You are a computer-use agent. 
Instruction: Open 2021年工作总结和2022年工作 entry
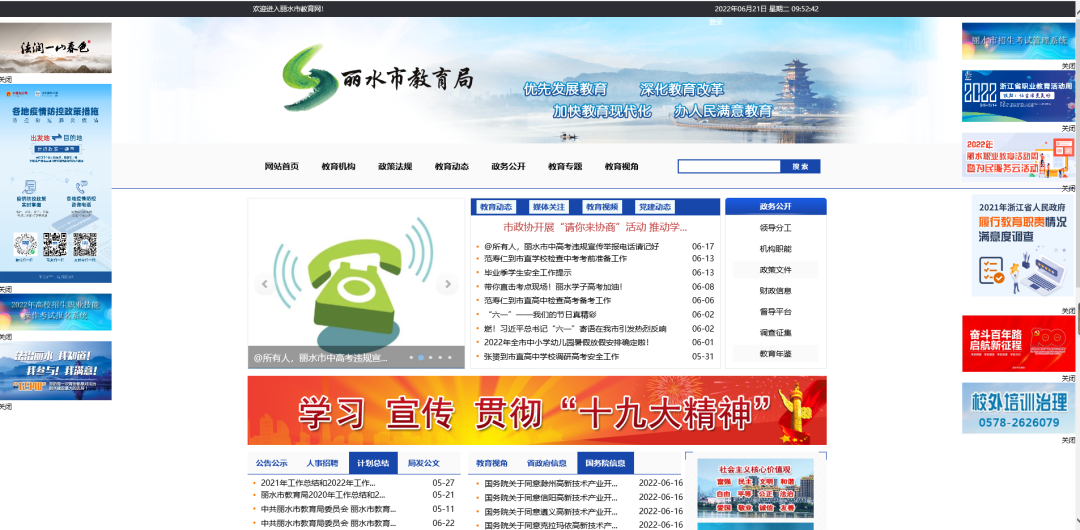click(318, 483)
